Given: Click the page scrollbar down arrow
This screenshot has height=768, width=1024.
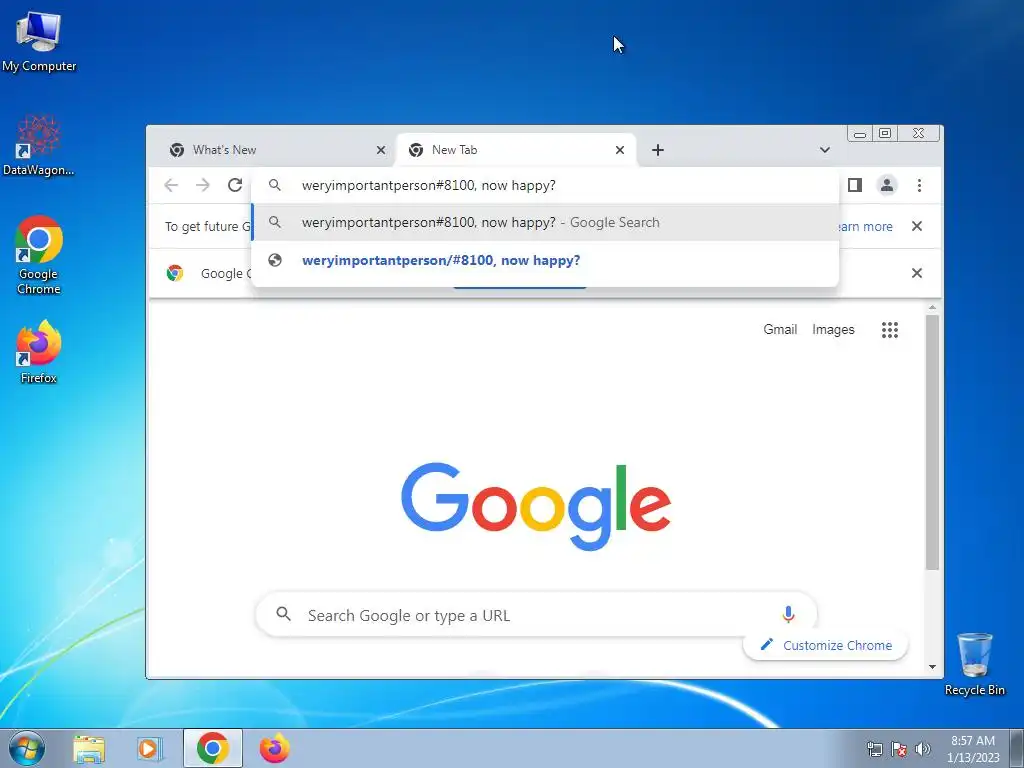Looking at the screenshot, I should pos(933,667).
